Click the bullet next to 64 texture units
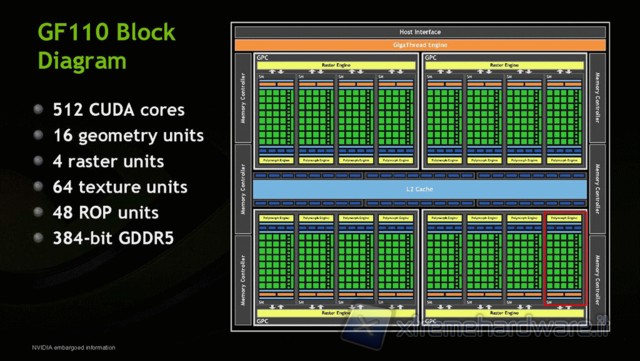Image resolution: width=640 pixels, height=361 pixels. coord(38,186)
